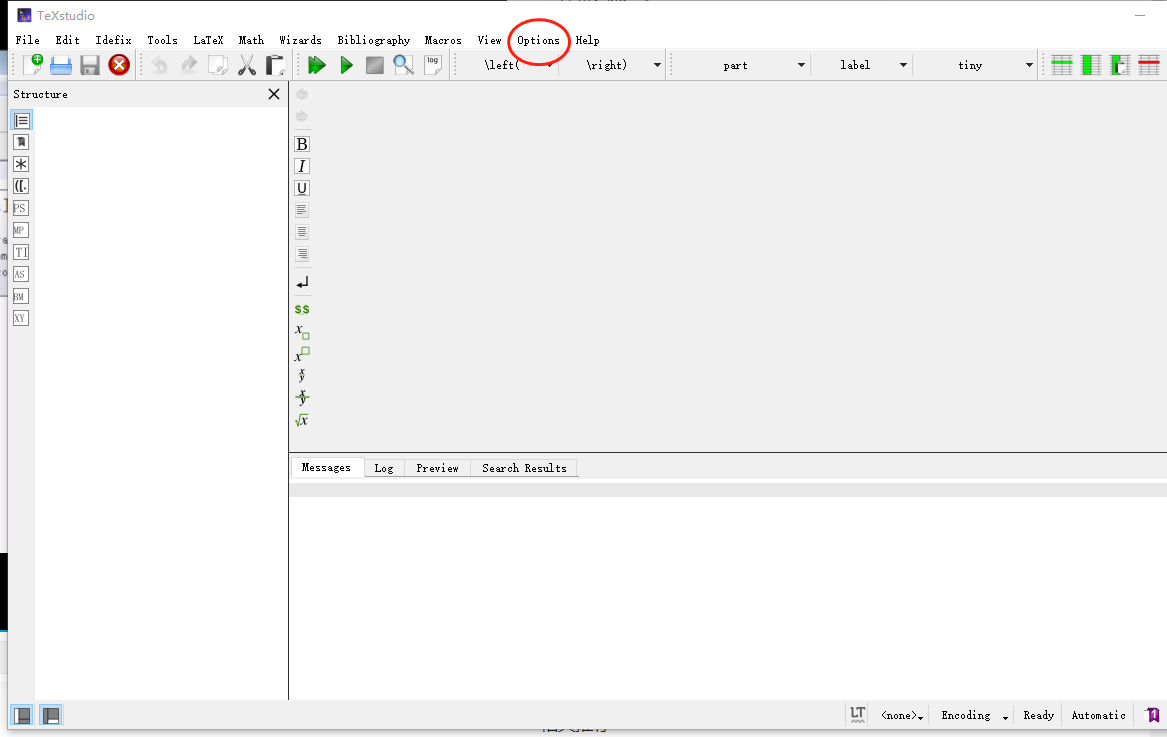Center align text
Screen dimensions: 1167x737
(301, 232)
